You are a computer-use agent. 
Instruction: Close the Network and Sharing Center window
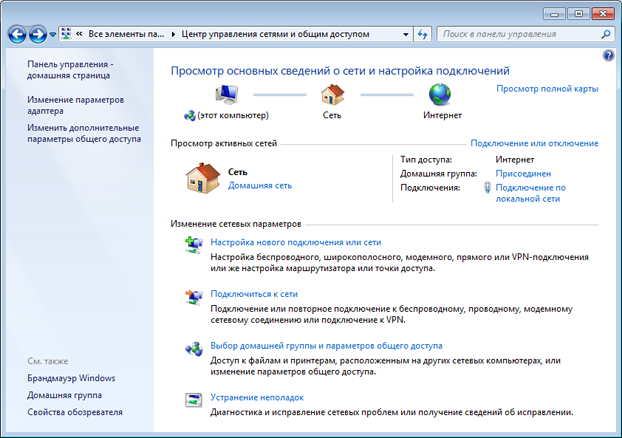click(603, 14)
